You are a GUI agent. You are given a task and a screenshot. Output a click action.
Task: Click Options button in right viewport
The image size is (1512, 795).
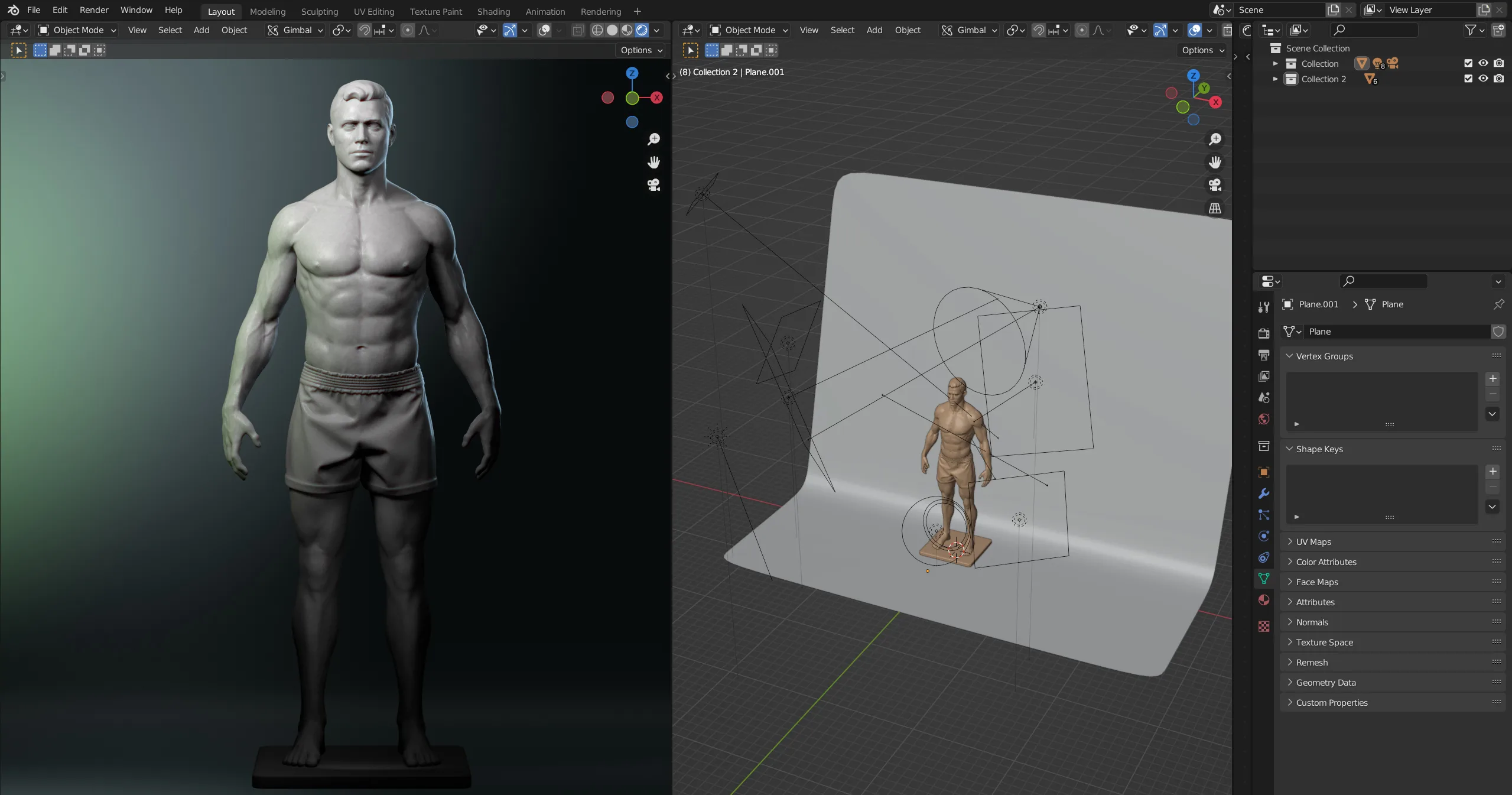tap(1202, 50)
